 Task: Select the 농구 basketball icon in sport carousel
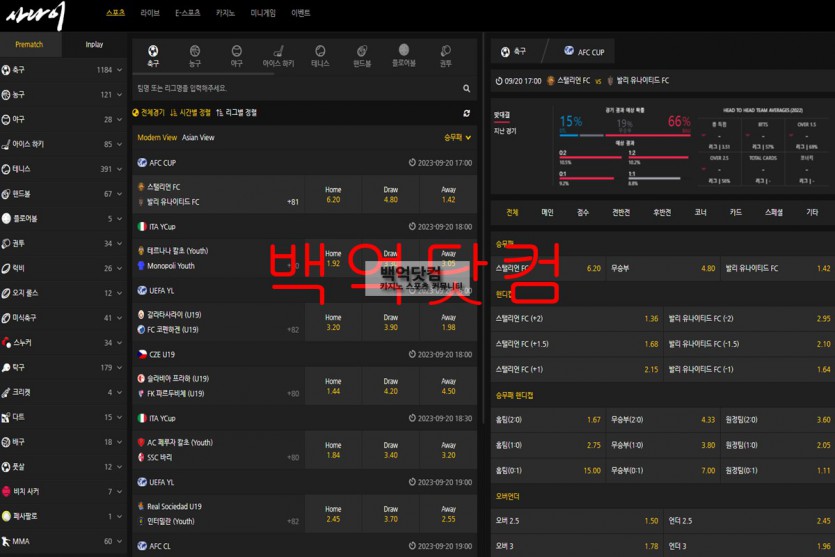pos(195,54)
